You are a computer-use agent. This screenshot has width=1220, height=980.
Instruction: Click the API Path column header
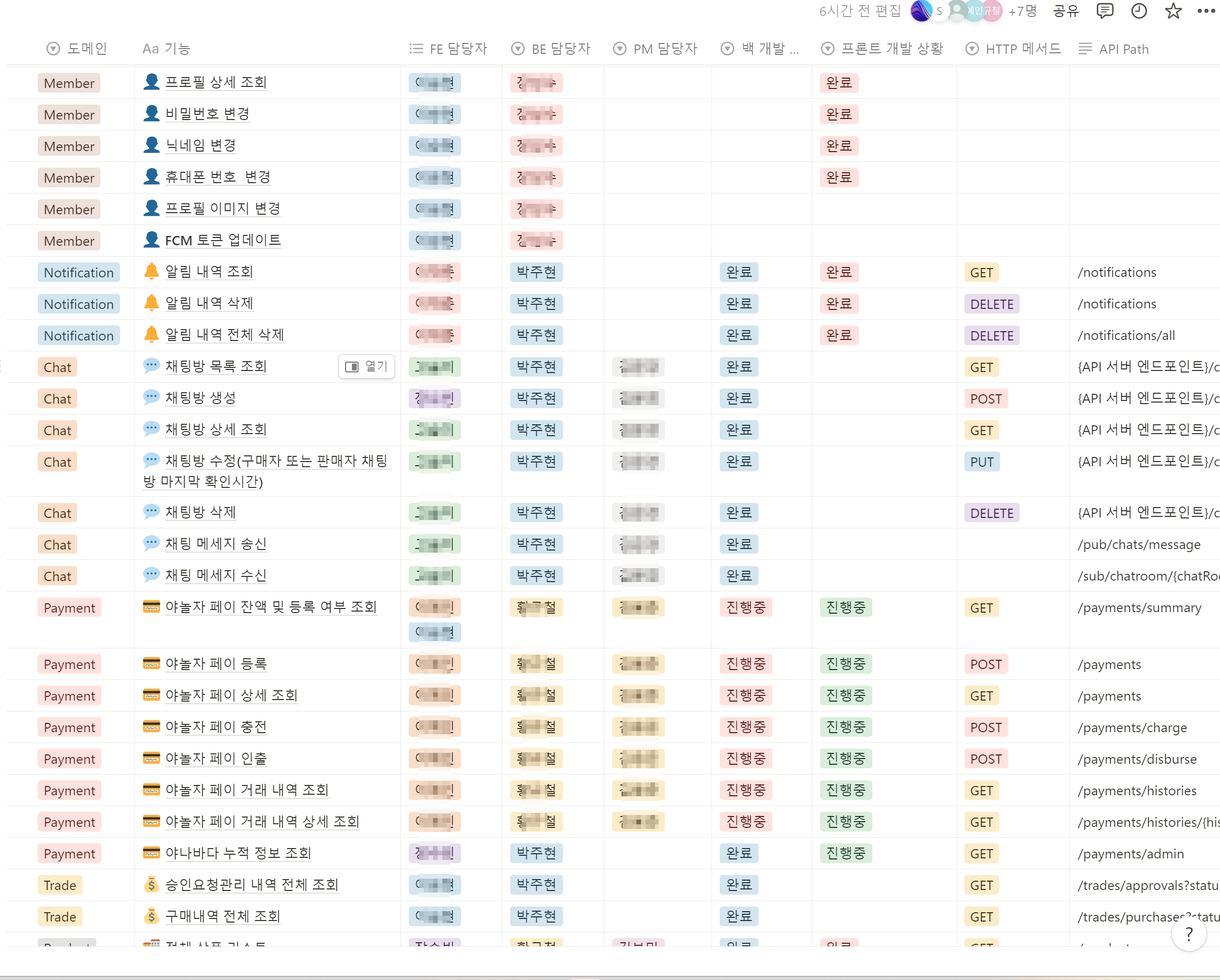pyautogui.click(x=1113, y=49)
